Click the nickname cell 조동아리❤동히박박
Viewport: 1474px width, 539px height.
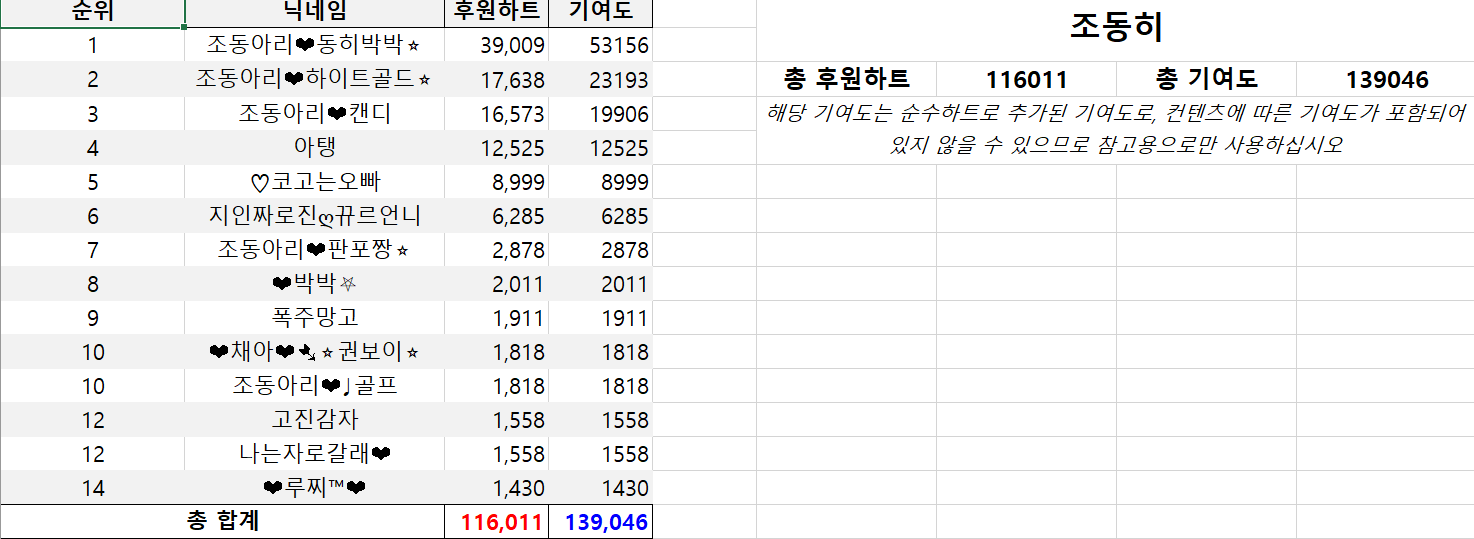(315, 45)
